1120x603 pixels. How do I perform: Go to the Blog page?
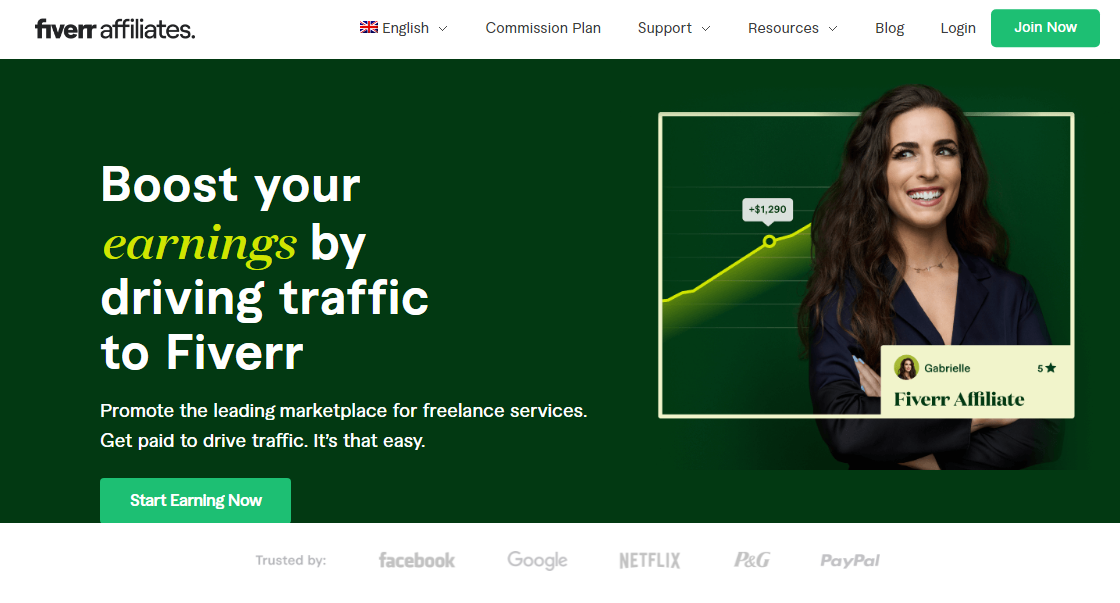pyautogui.click(x=889, y=28)
